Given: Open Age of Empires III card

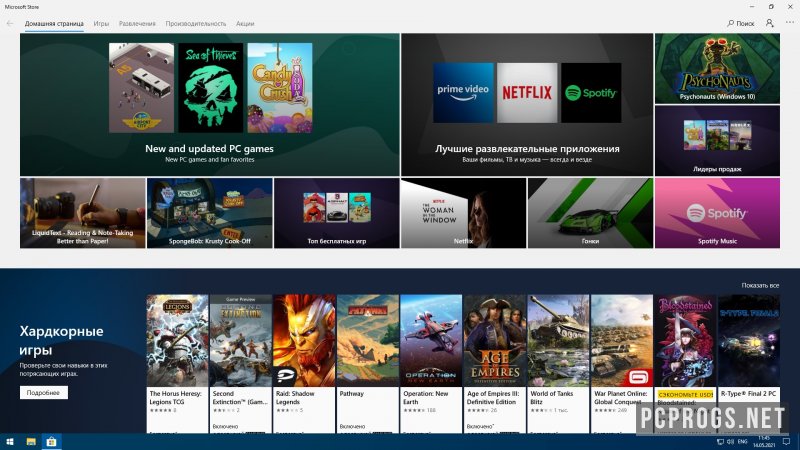Looking at the screenshot, I should [495, 364].
